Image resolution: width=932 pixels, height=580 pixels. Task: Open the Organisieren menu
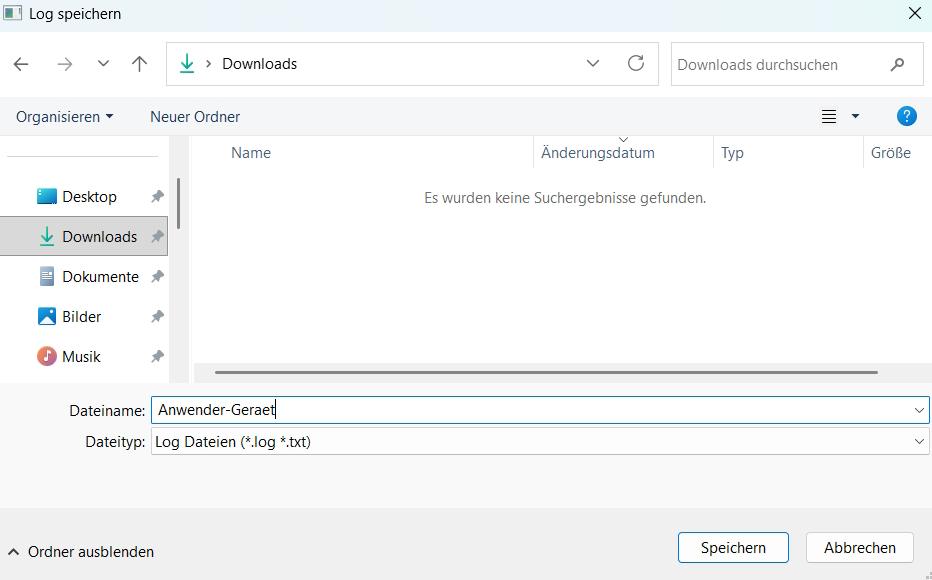64,116
